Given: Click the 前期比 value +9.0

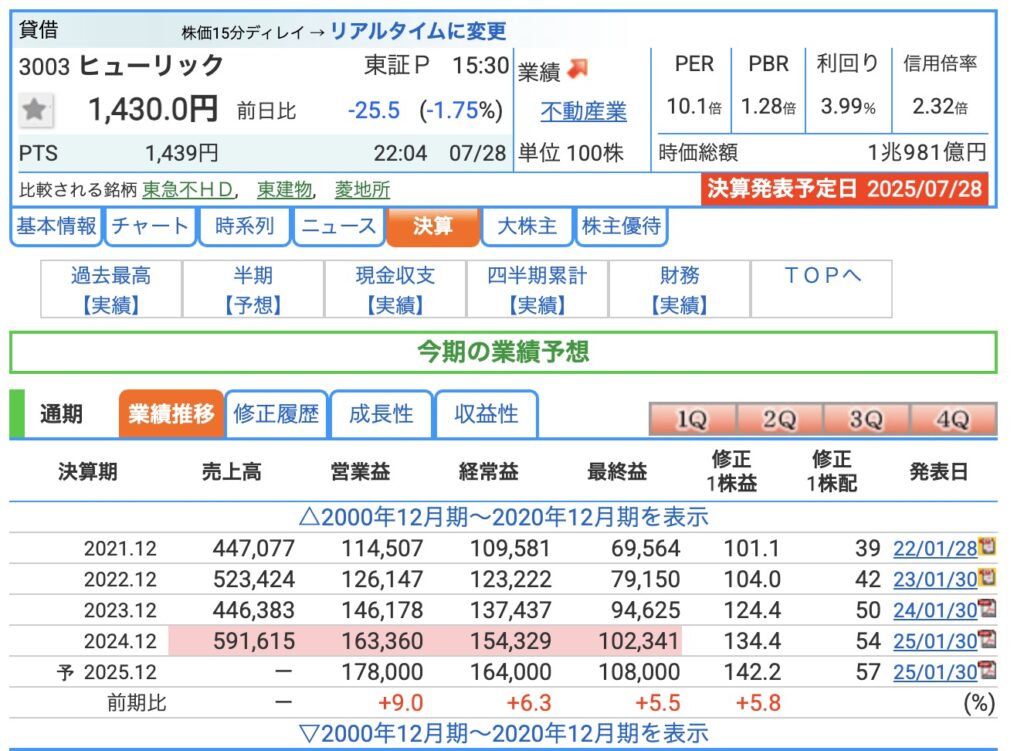Looking at the screenshot, I should coord(400,703).
